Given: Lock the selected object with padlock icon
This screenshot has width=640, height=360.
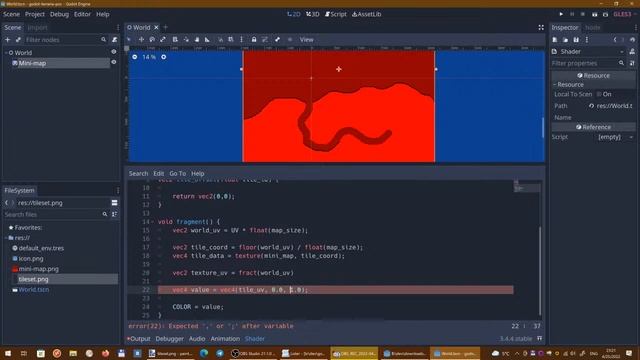Looking at the screenshot, I should [254, 40].
